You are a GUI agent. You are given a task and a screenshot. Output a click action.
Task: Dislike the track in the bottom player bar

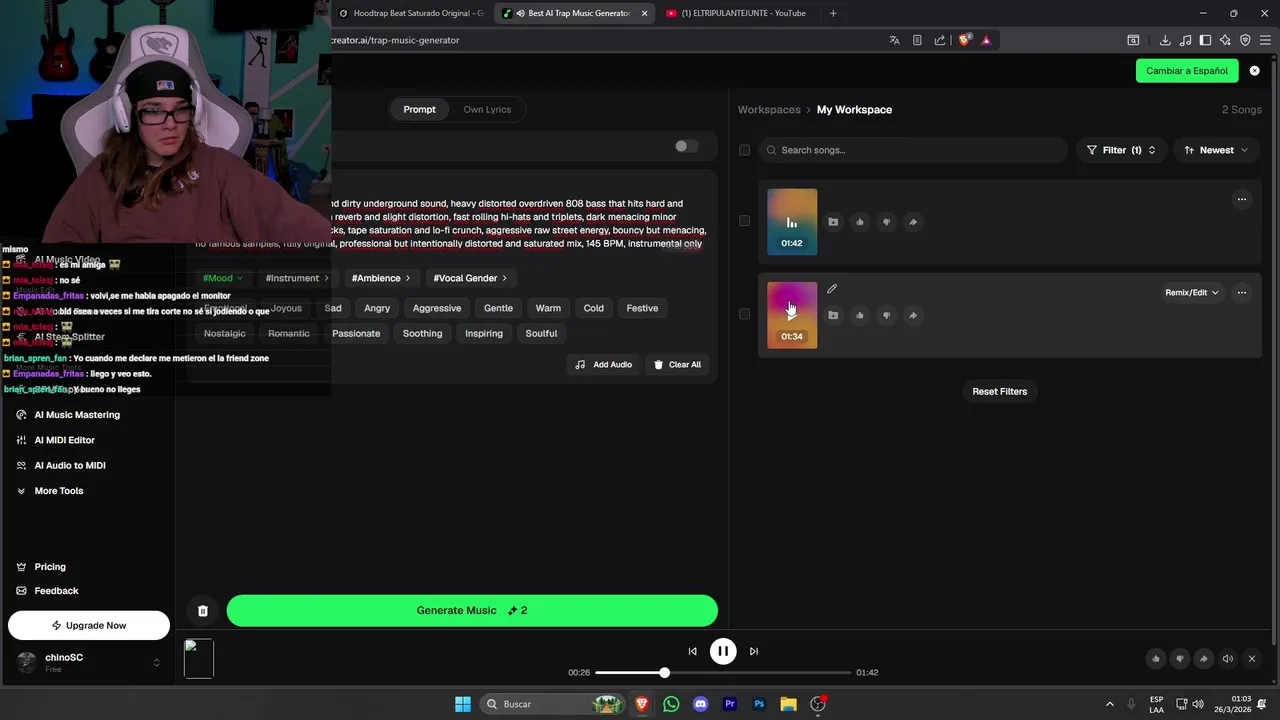pyautogui.click(x=1180, y=658)
